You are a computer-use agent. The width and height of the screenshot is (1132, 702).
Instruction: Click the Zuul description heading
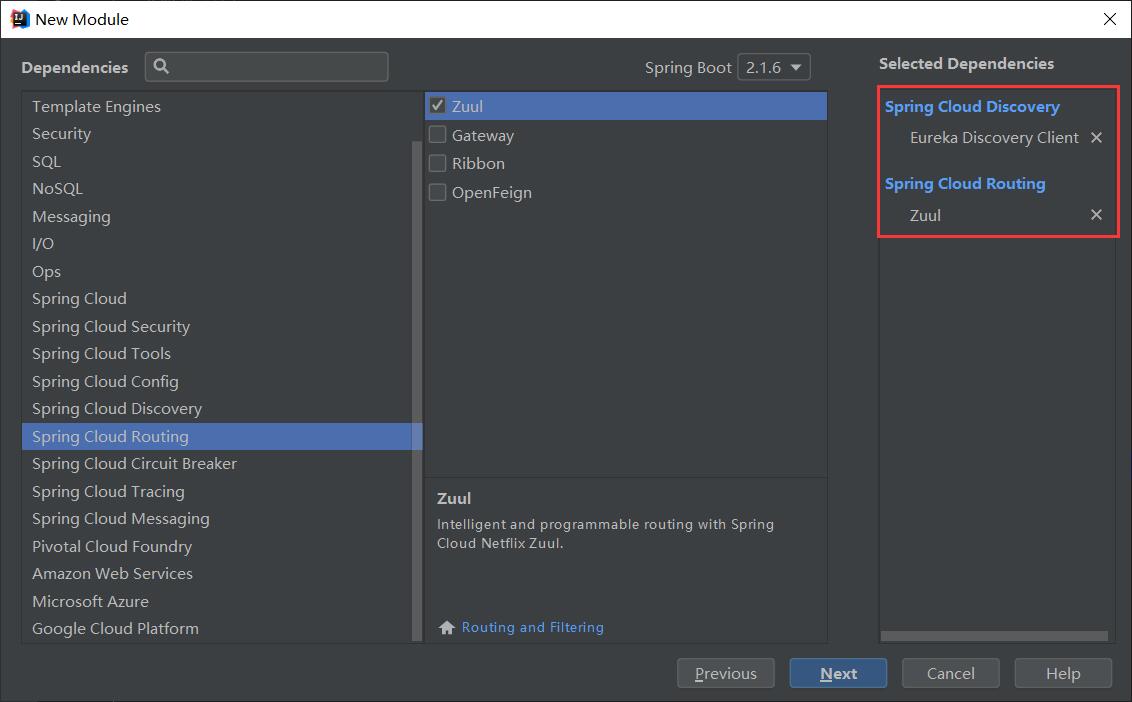click(x=453, y=498)
